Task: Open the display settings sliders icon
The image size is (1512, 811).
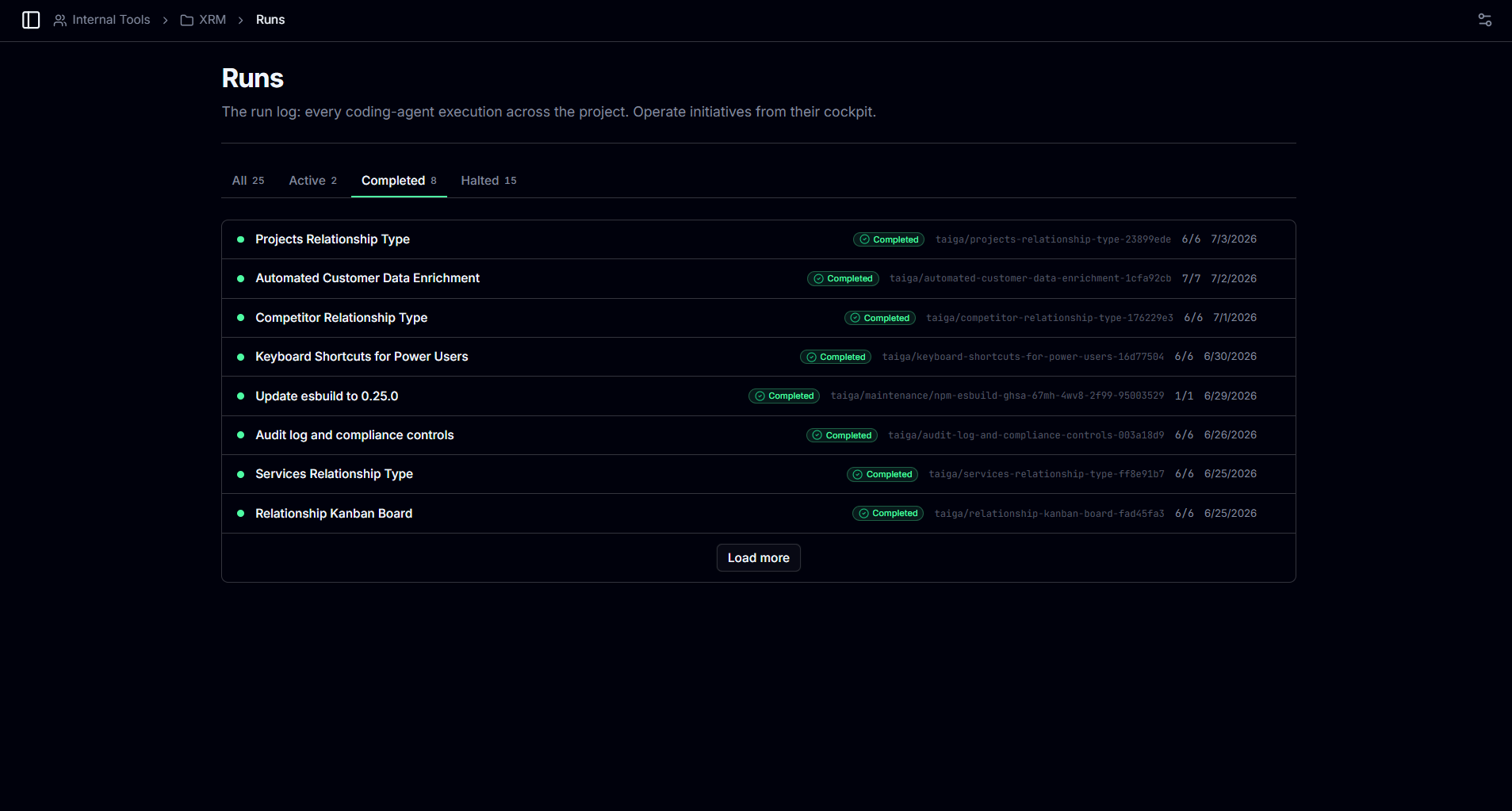Action: [1485, 20]
